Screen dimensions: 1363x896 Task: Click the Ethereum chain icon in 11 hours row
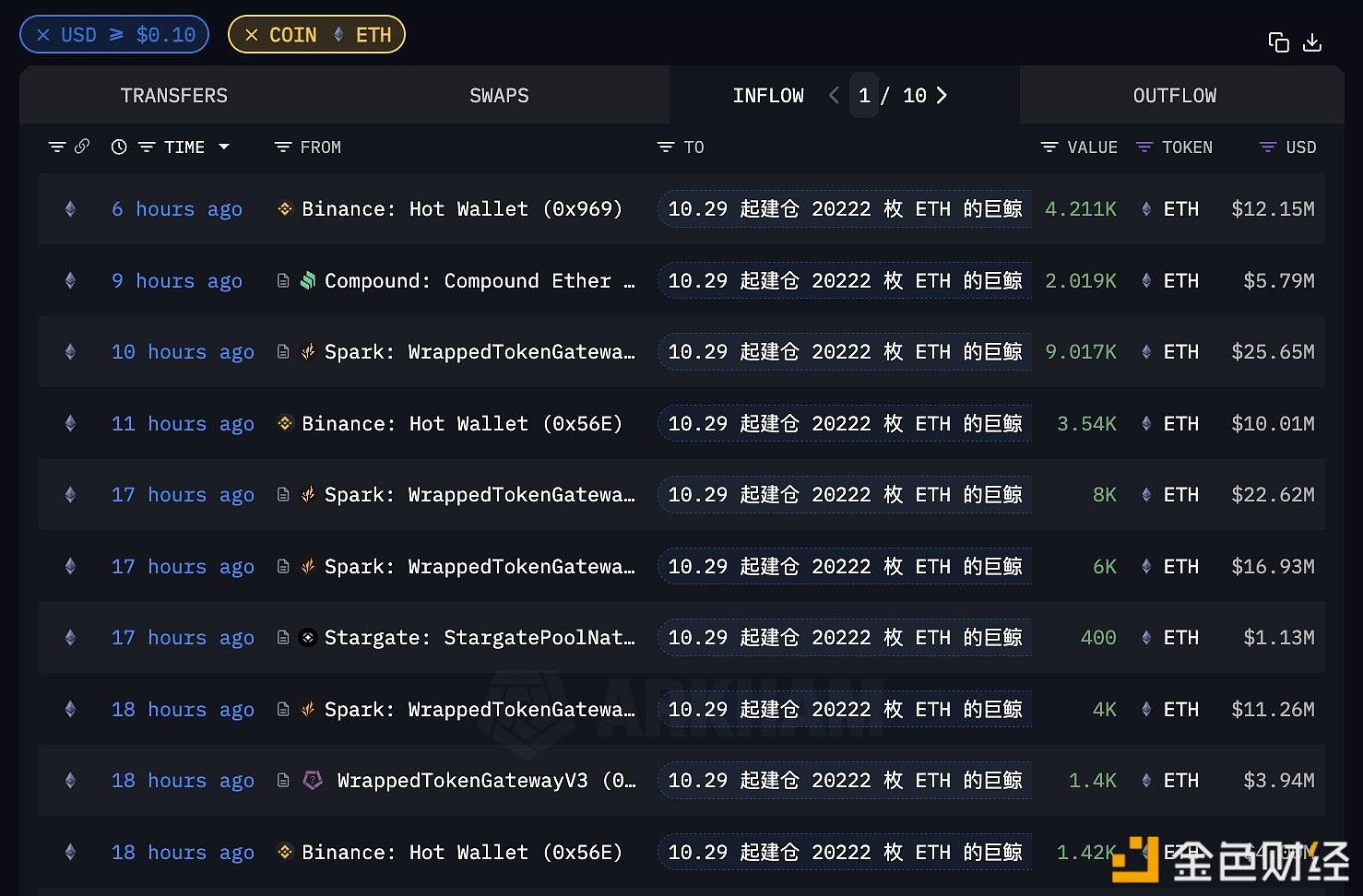coord(70,424)
